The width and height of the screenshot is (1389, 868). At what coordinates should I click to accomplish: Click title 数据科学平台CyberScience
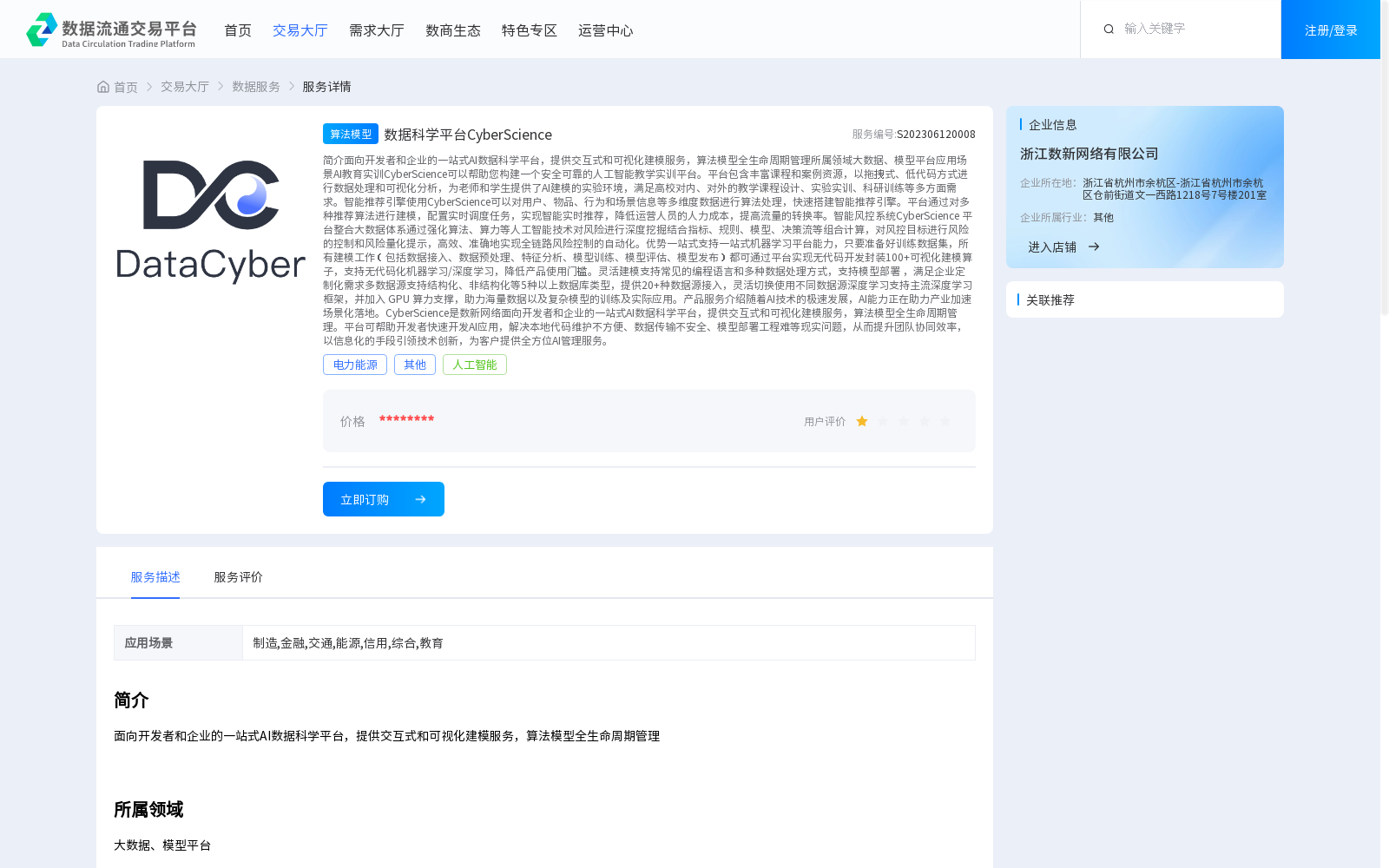click(468, 135)
